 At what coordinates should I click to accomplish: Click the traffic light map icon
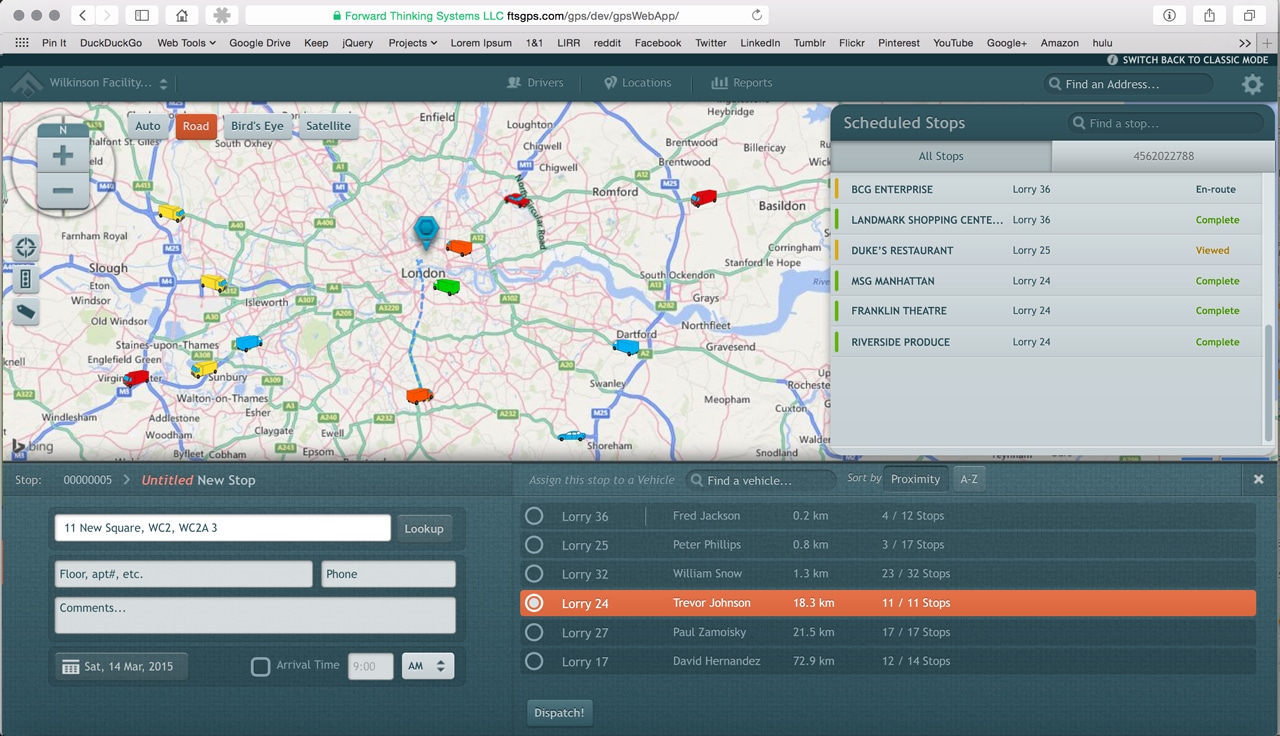point(26,279)
